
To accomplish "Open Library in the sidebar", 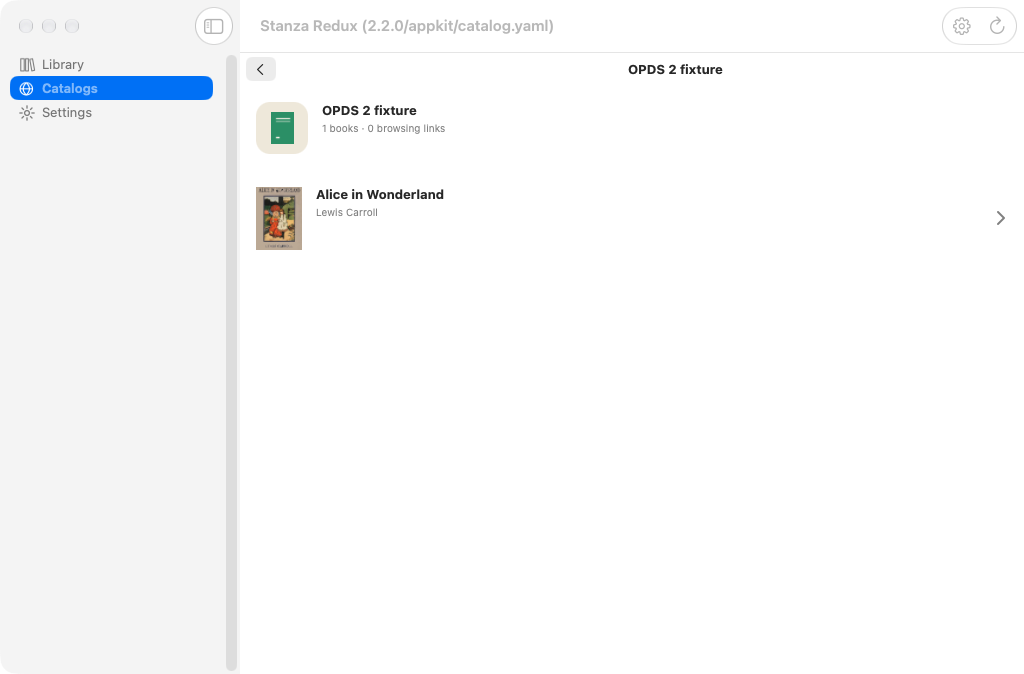I will click(112, 64).
